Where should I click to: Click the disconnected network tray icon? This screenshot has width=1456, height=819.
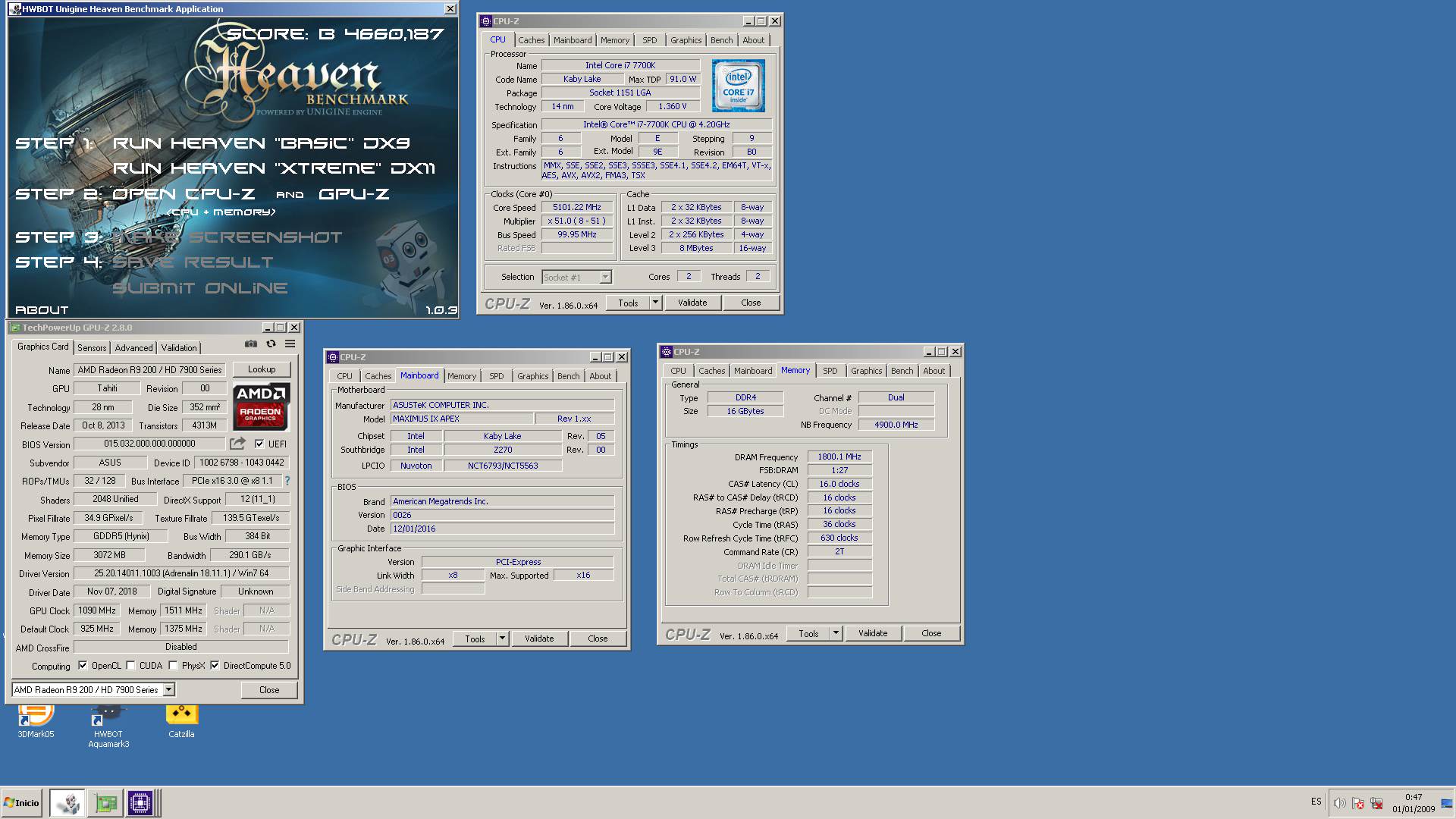1376,803
